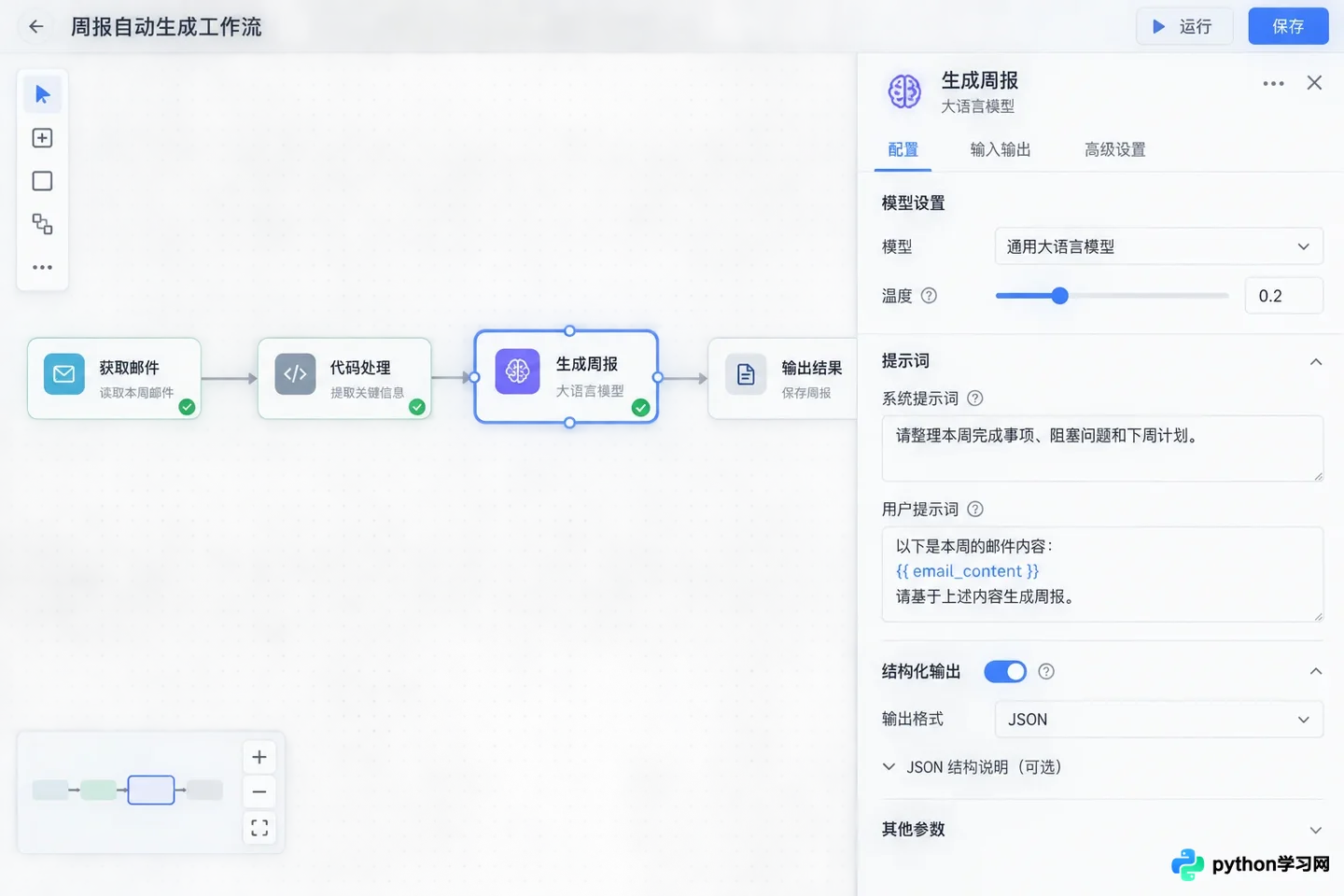Click the green check on 获取邮件 node
The image size is (1344, 896).
click(x=187, y=406)
